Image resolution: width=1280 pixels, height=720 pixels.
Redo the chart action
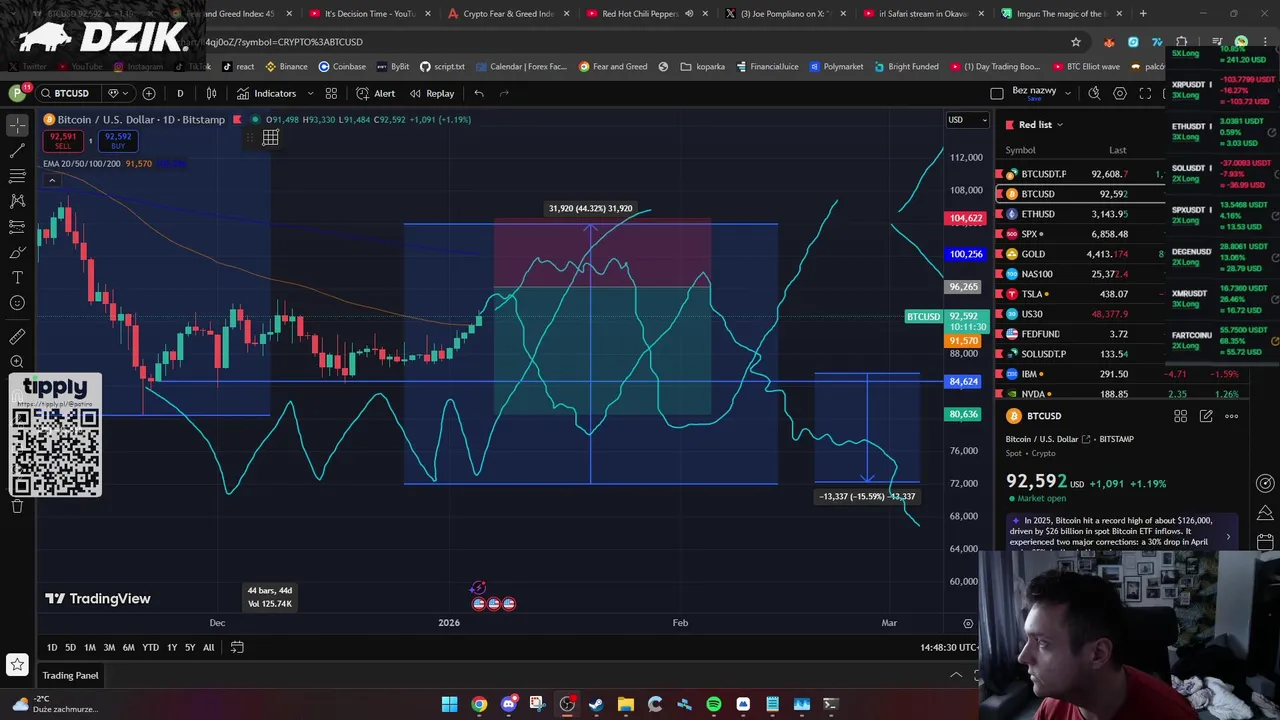504,93
